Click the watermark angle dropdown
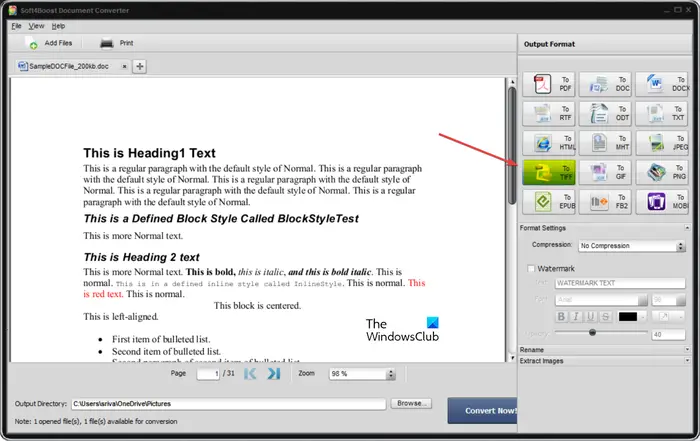 [668, 316]
